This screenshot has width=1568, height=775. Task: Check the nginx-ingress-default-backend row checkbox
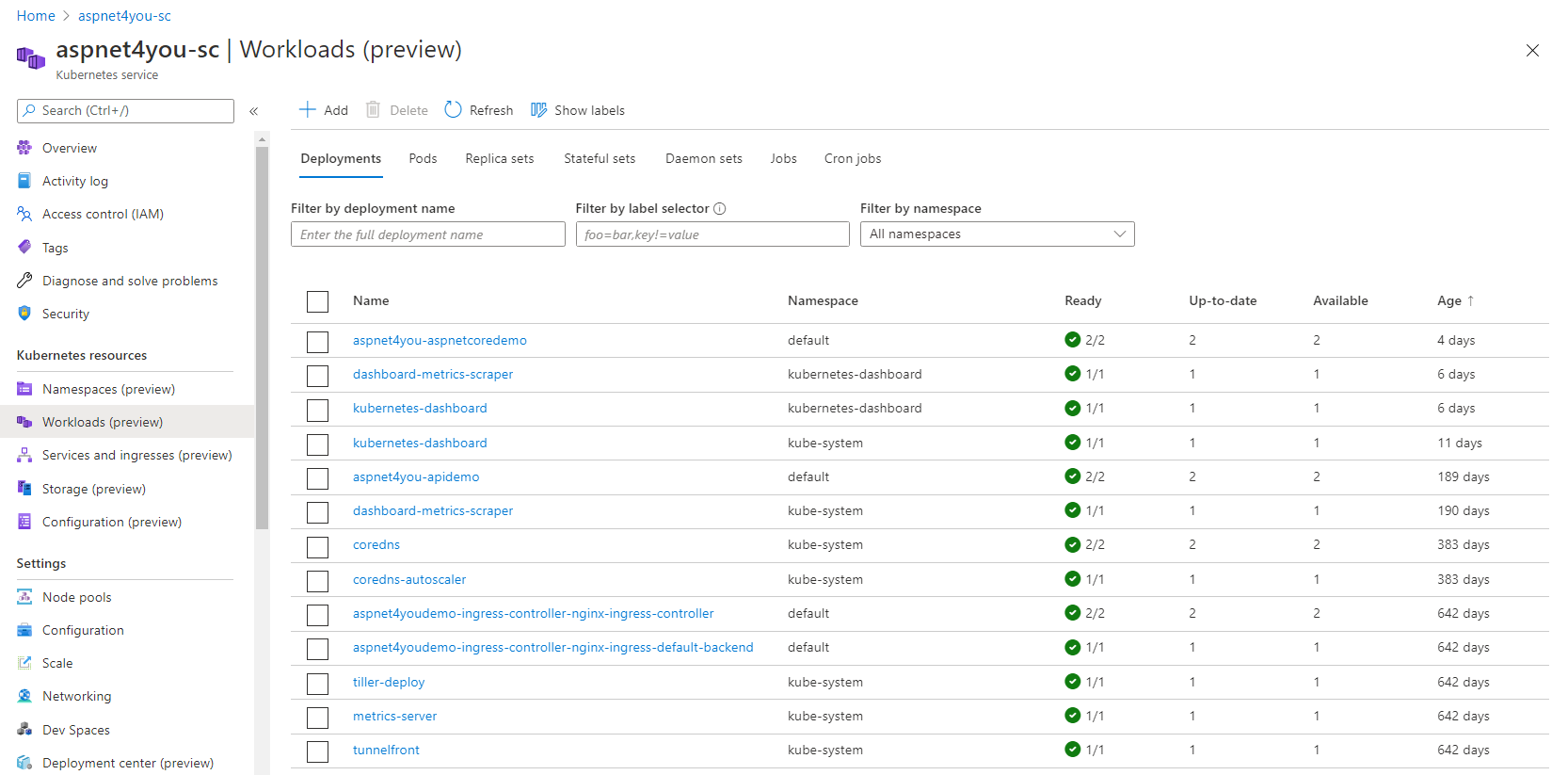pos(318,649)
